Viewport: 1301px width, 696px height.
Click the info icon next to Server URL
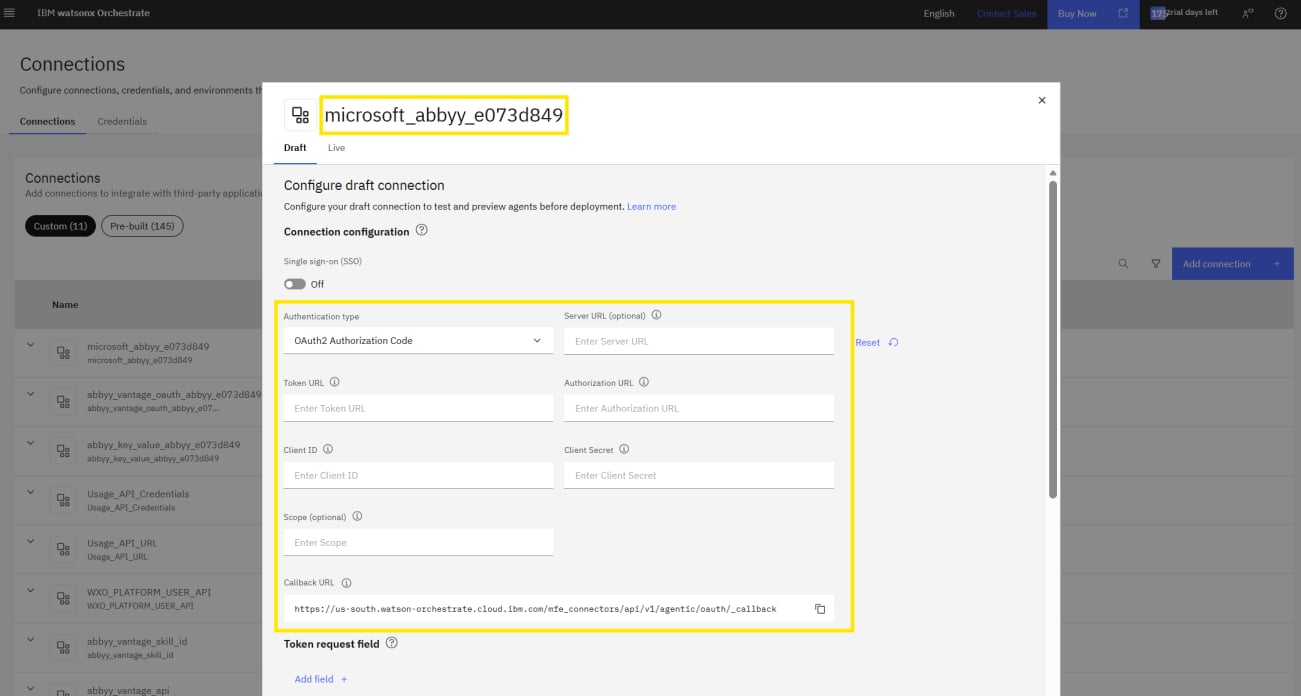[x=656, y=315]
